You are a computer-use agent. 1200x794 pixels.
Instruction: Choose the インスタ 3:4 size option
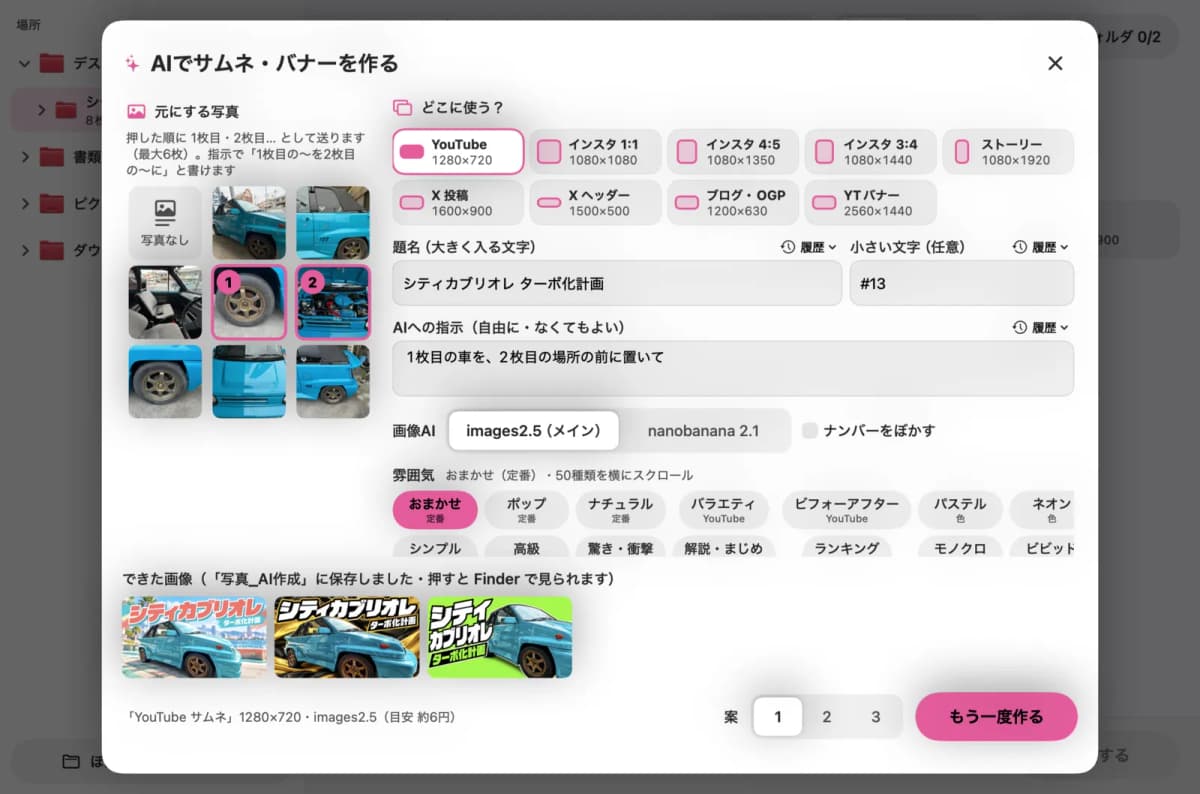pos(871,152)
